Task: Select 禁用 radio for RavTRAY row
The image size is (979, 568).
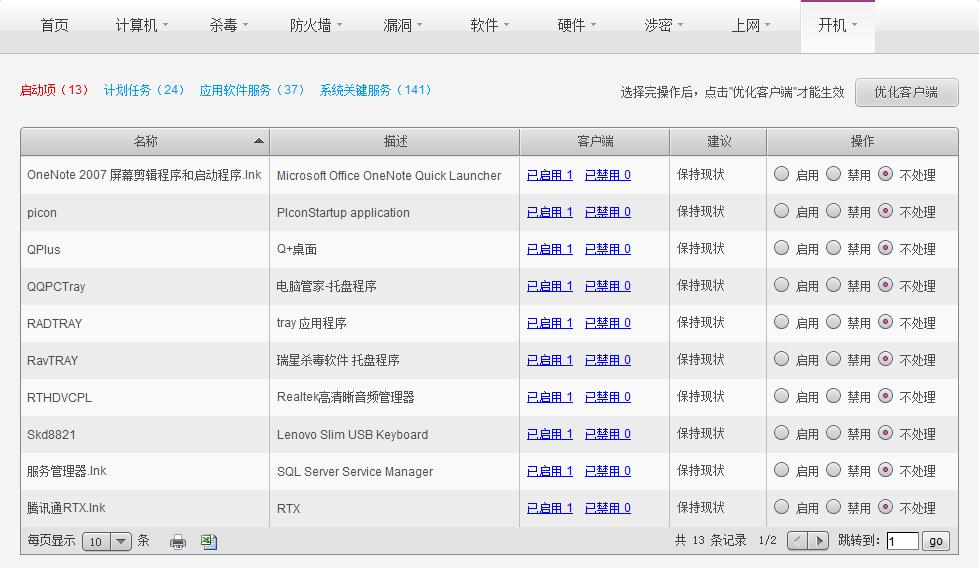Action: pyautogui.click(x=834, y=359)
